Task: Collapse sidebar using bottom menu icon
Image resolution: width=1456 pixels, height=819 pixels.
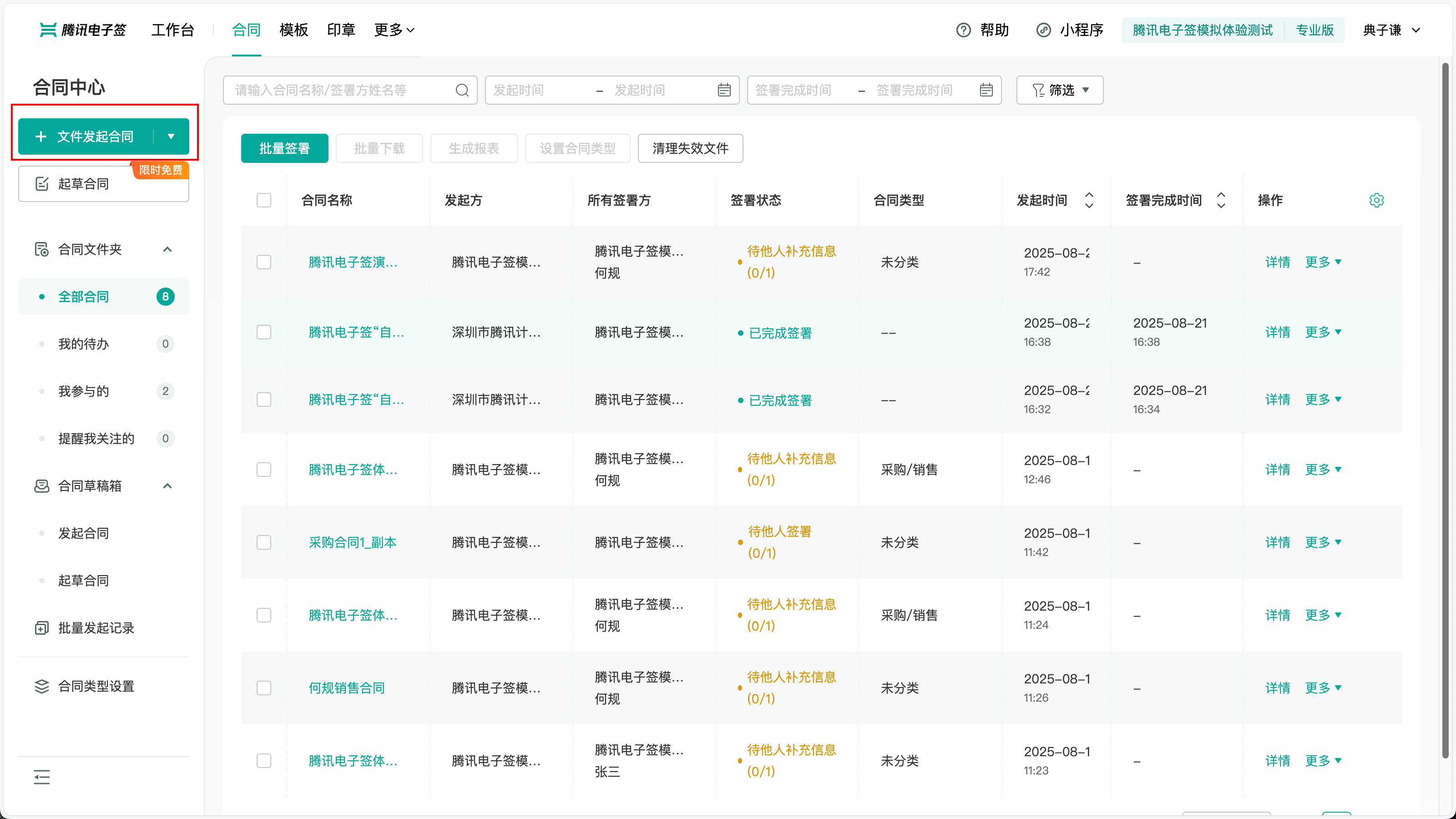Action: (x=42, y=777)
